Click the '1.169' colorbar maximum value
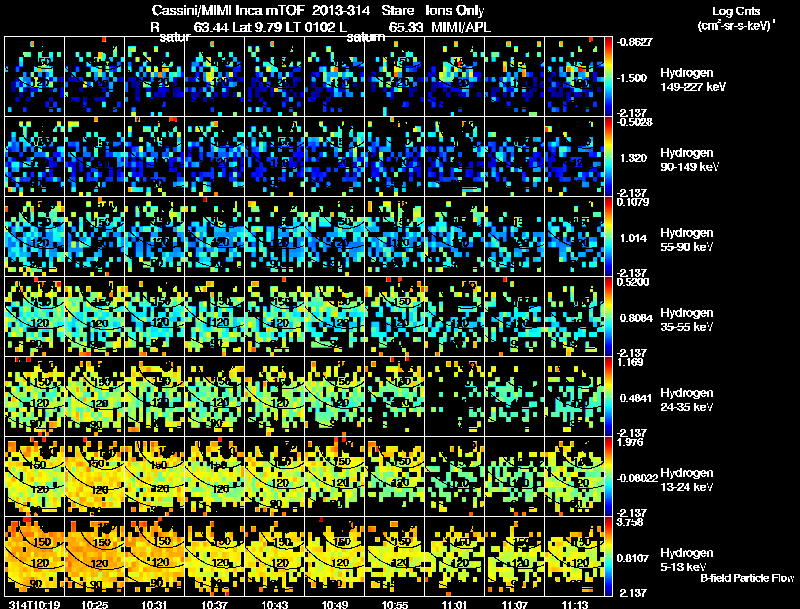This screenshot has width=800, height=609. (x=630, y=362)
